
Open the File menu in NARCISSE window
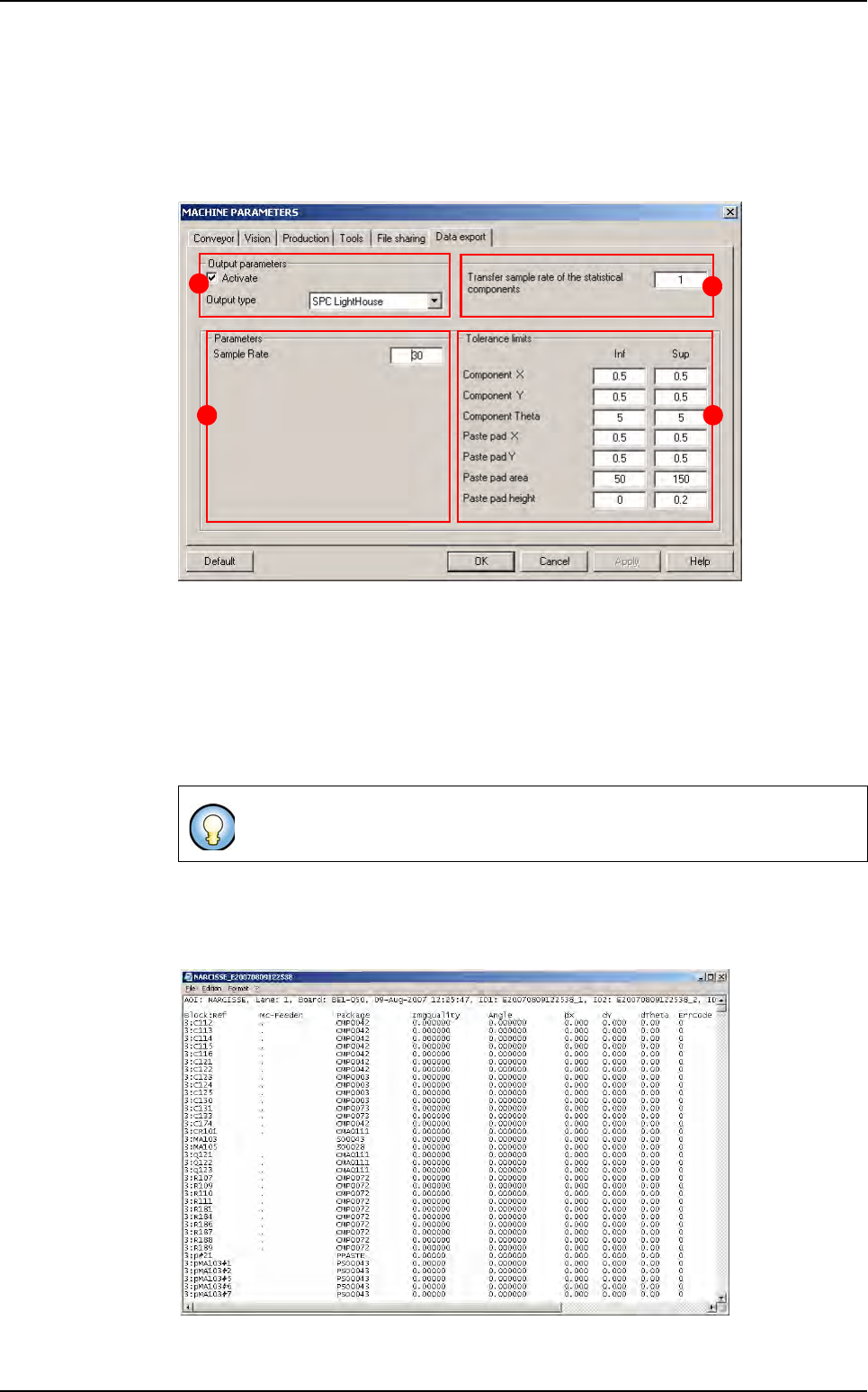click(x=191, y=988)
